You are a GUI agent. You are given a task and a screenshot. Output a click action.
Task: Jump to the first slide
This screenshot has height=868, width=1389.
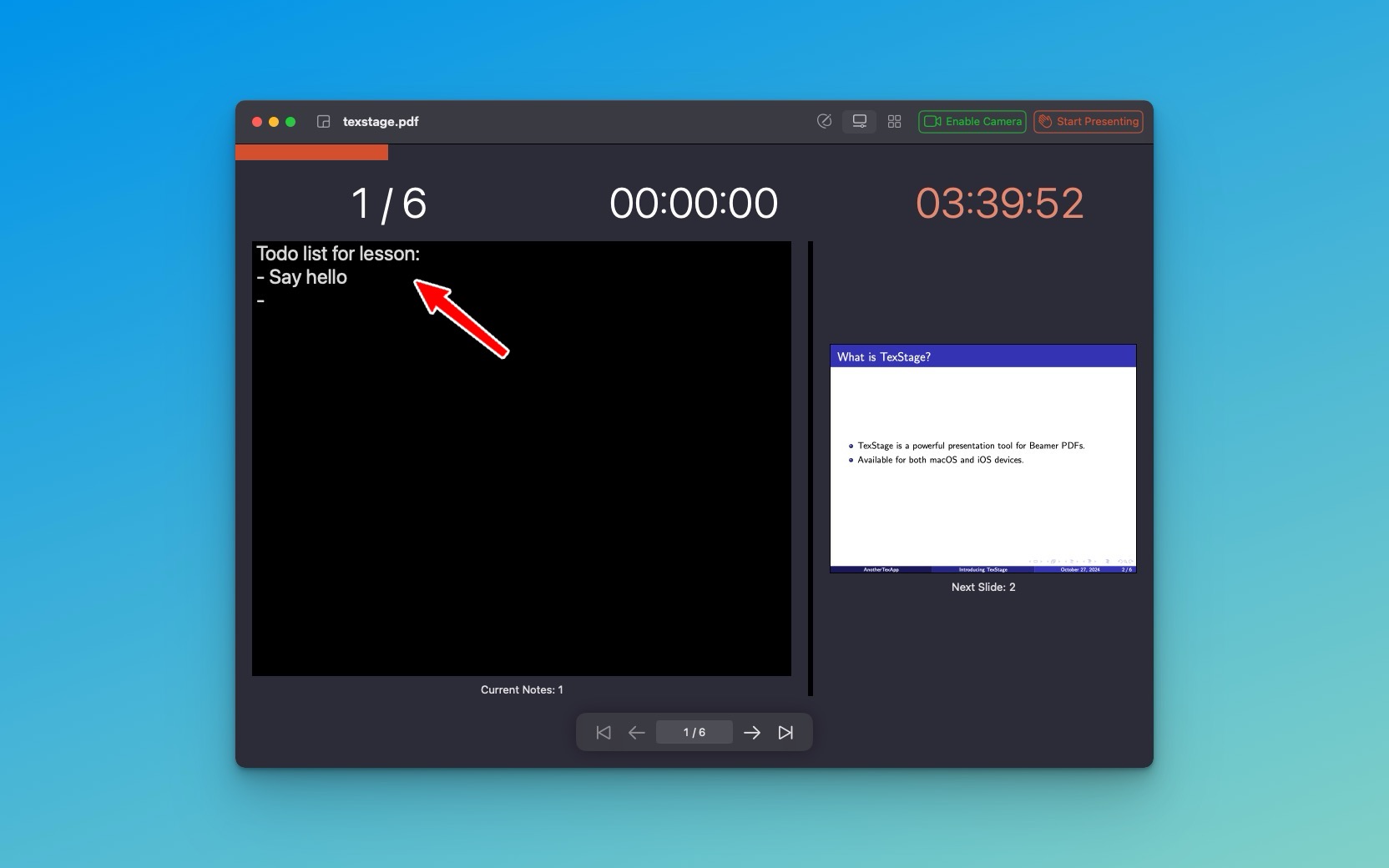pos(604,732)
